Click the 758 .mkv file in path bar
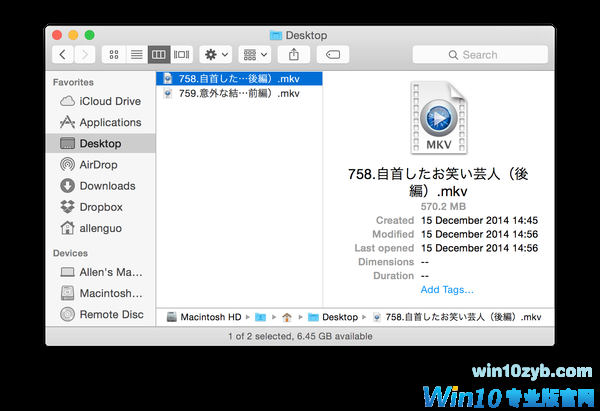 [457, 317]
